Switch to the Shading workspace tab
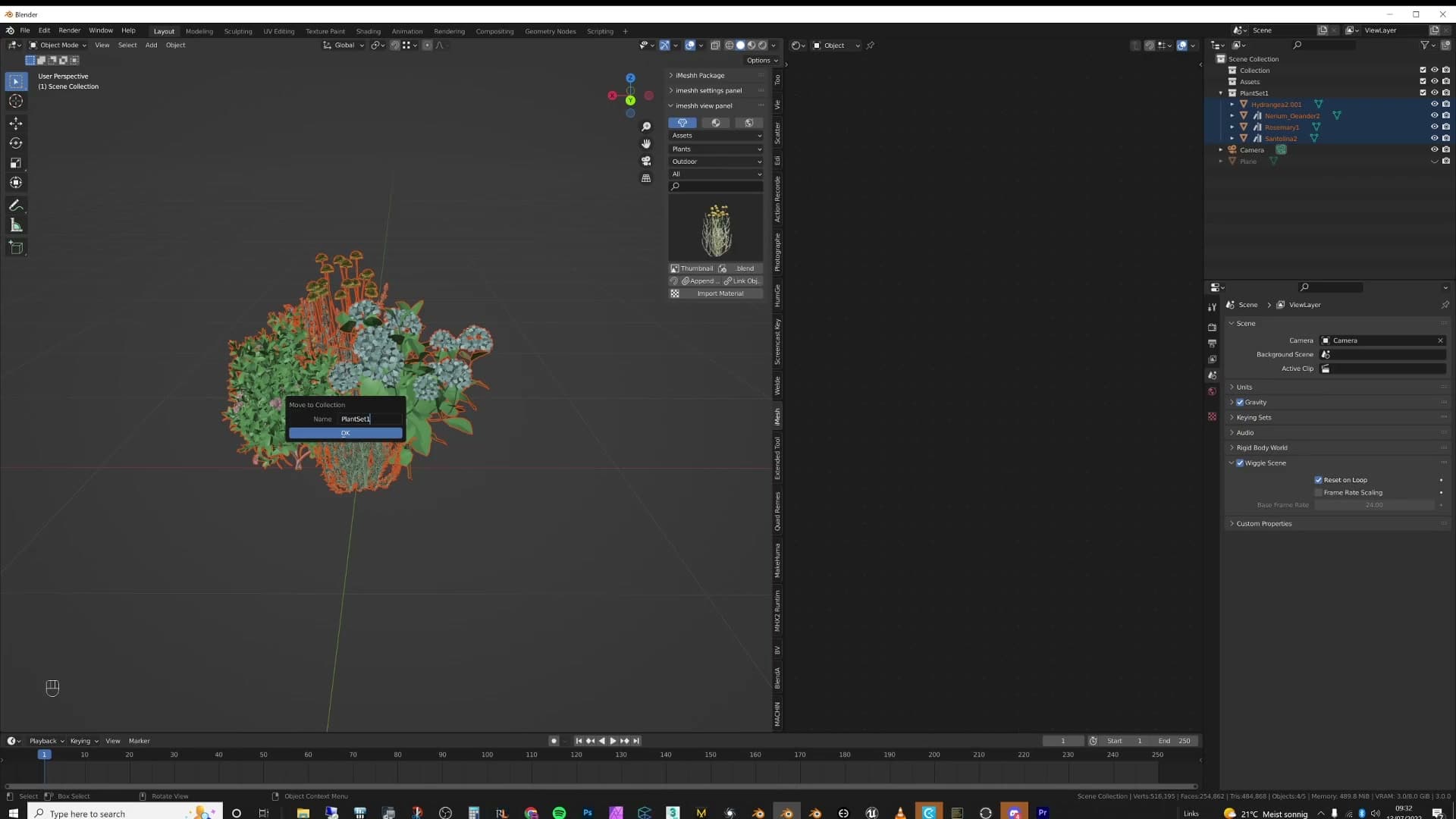 coord(369,32)
